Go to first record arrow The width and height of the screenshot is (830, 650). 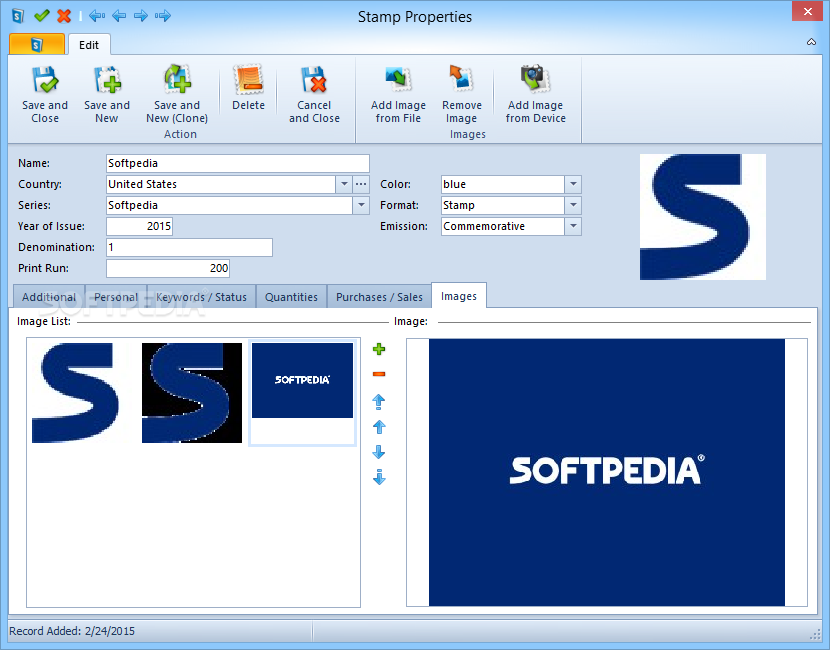[96, 16]
